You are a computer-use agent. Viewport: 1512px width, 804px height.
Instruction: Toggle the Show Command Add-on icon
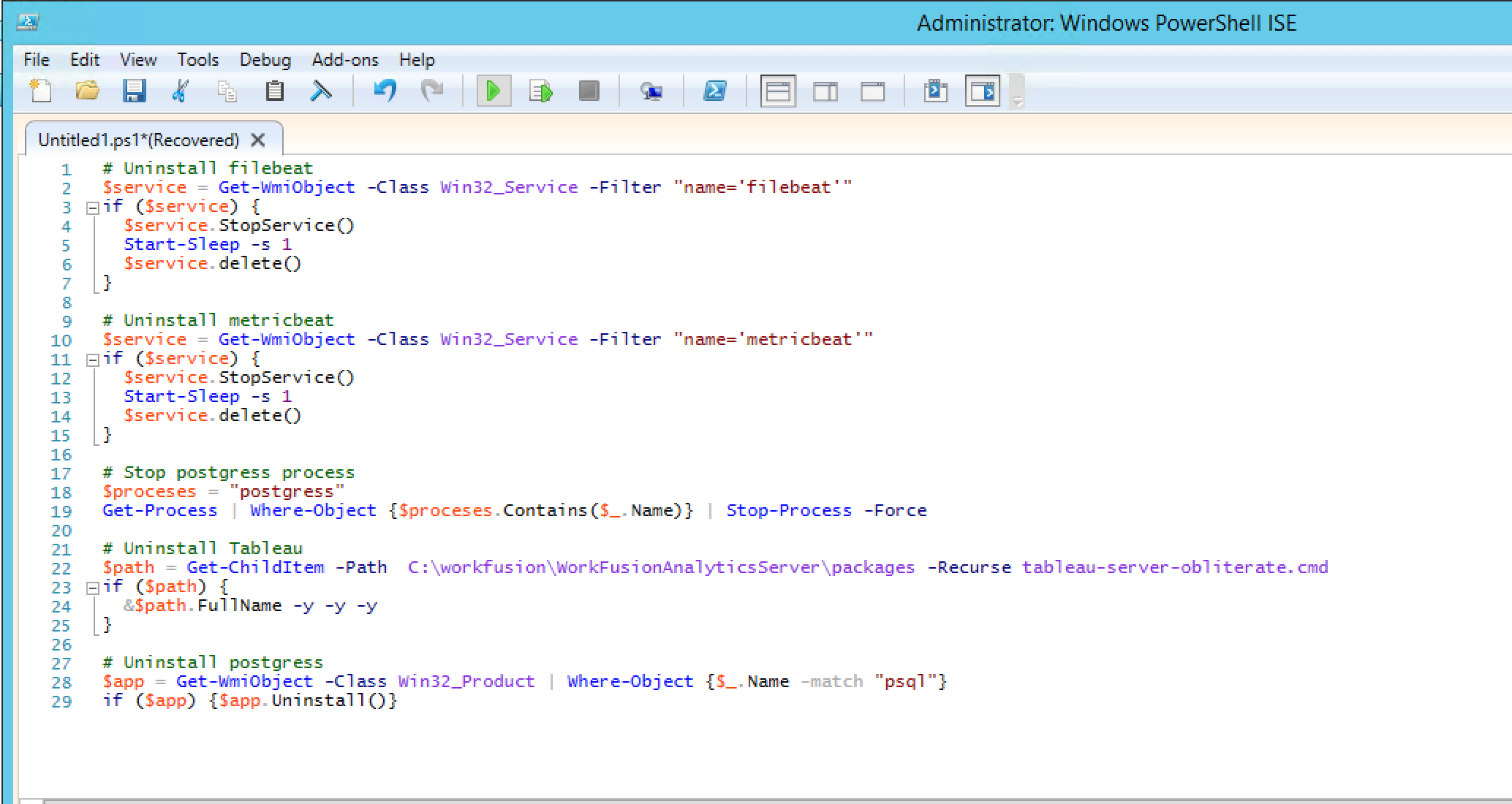click(983, 91)
